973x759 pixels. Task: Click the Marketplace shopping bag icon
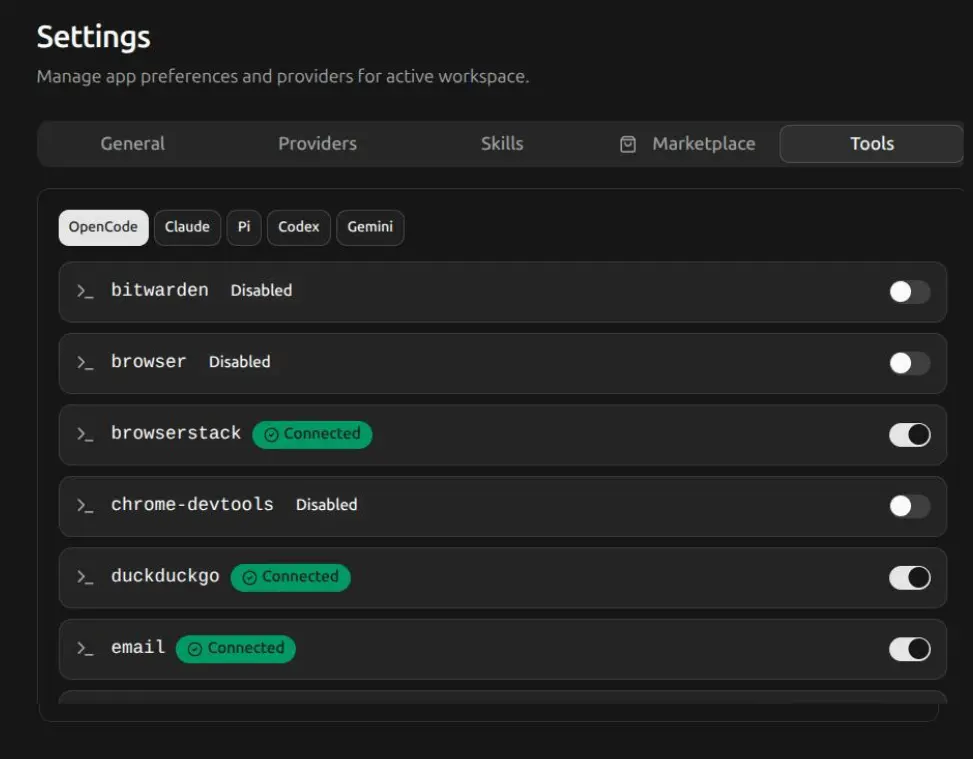[x=628, y=145]
